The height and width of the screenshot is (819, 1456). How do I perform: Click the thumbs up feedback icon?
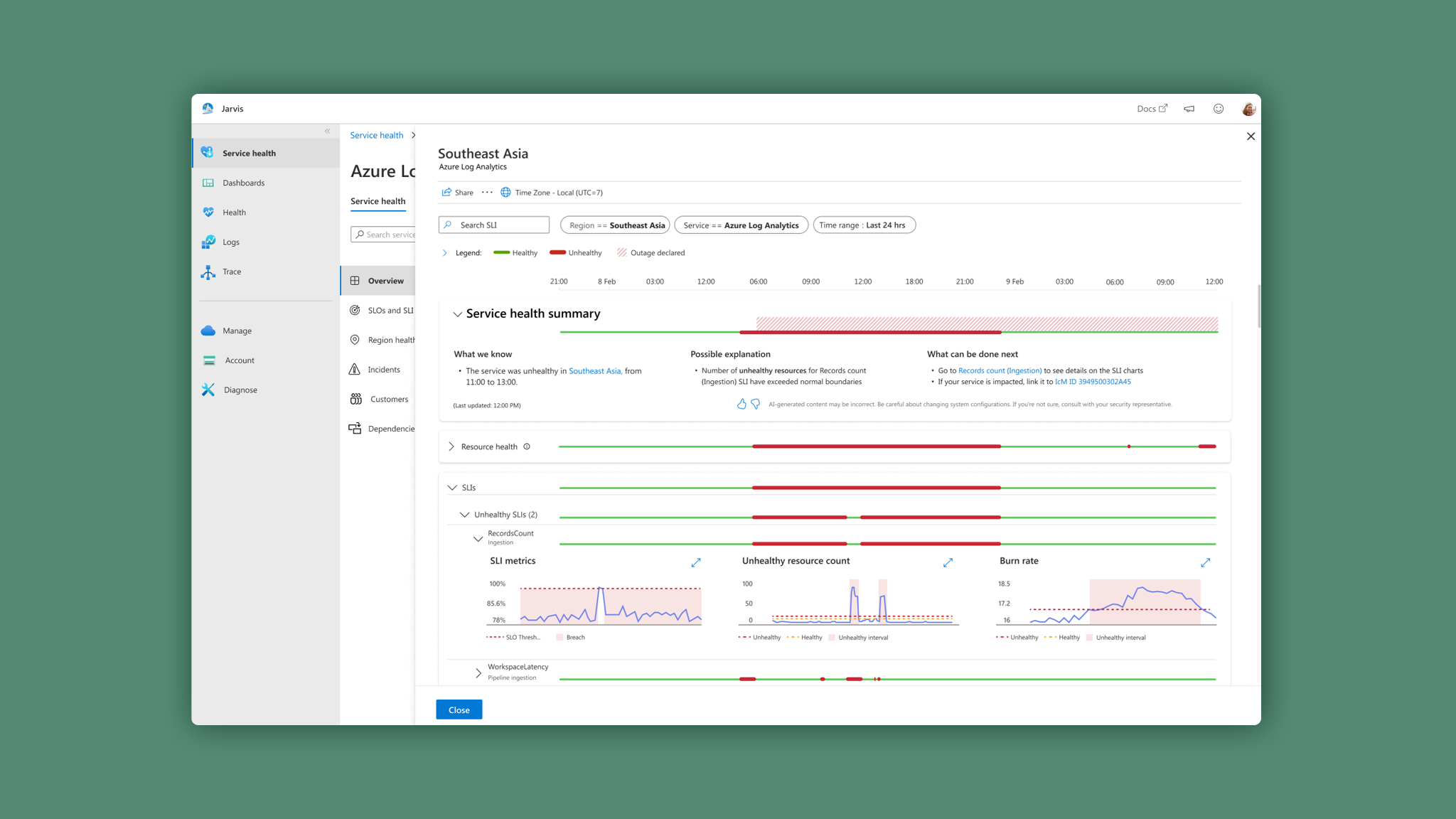[x=742, y=404]
